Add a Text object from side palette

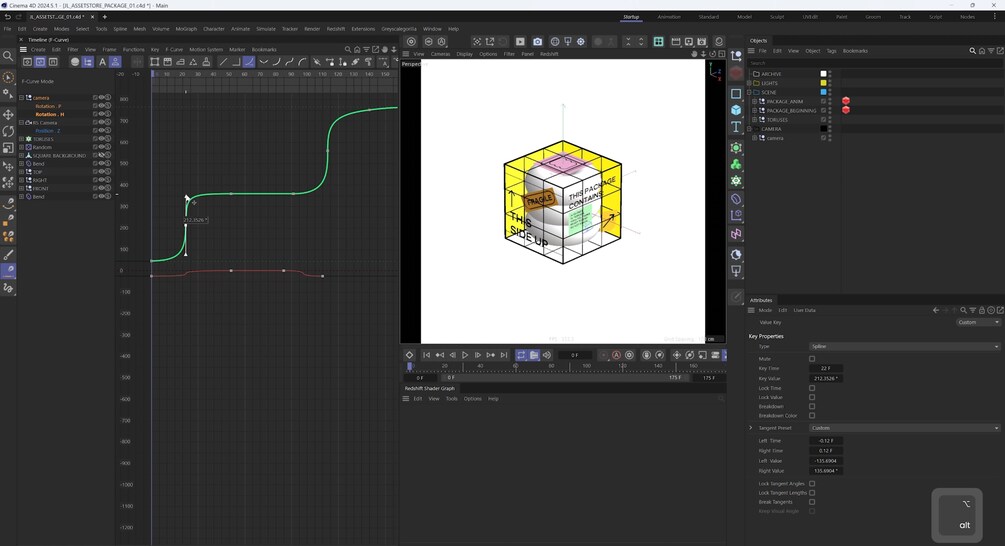736,127
